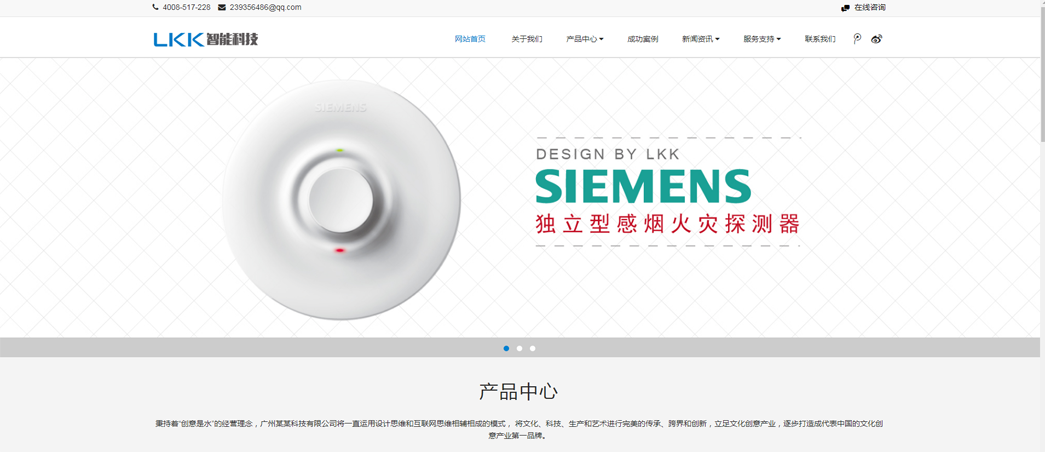1045x452 pixels.
Task: Click the 239356486@qq.com email link
Action: pyautogui.click(x=265, y=7)
